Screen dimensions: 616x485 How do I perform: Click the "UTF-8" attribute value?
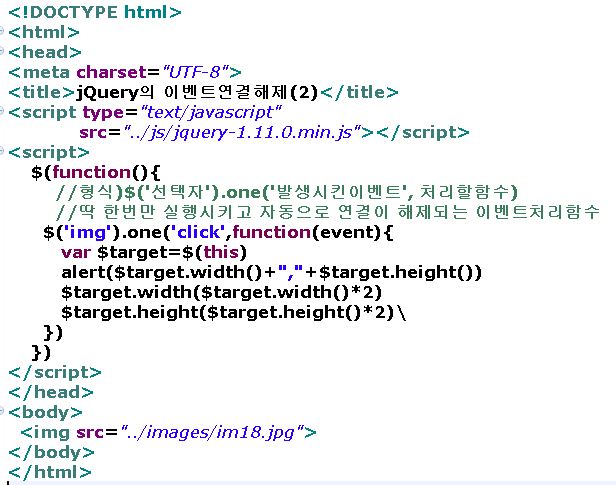tap(195, 72)
